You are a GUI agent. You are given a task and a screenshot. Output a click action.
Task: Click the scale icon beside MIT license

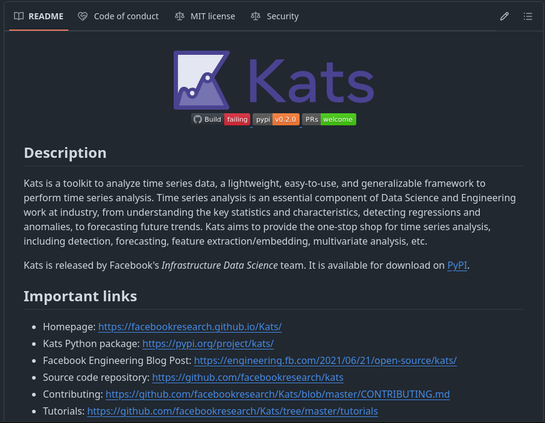(x=179, y=16)
